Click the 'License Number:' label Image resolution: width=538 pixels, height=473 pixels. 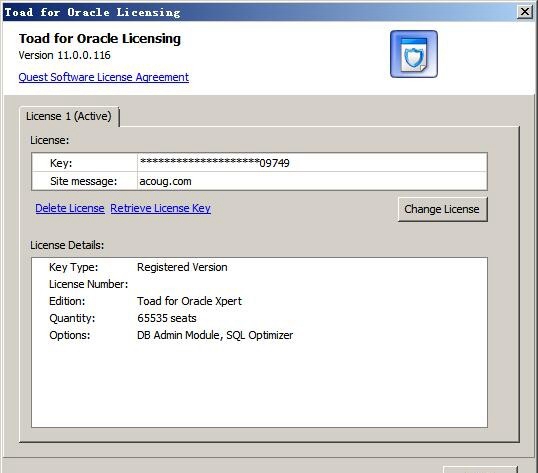89,284
